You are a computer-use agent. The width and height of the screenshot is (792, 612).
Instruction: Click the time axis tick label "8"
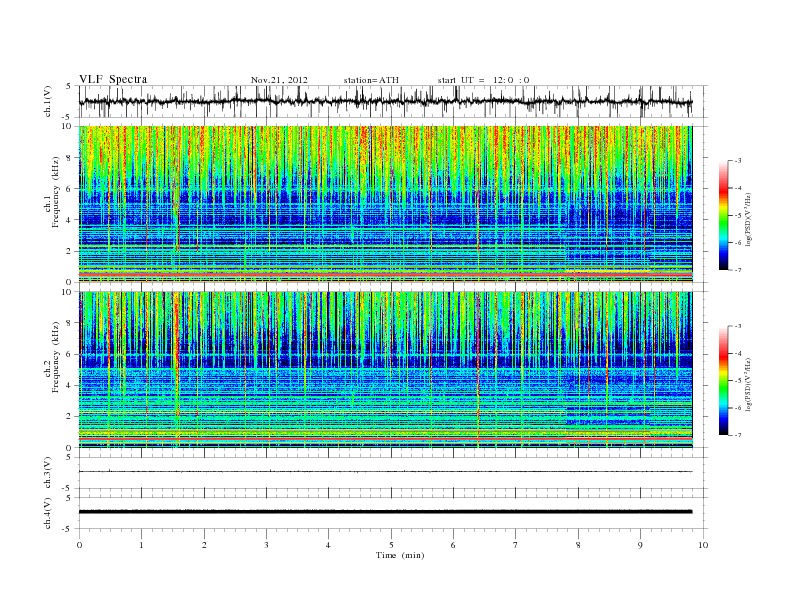[x=578, y=545]
